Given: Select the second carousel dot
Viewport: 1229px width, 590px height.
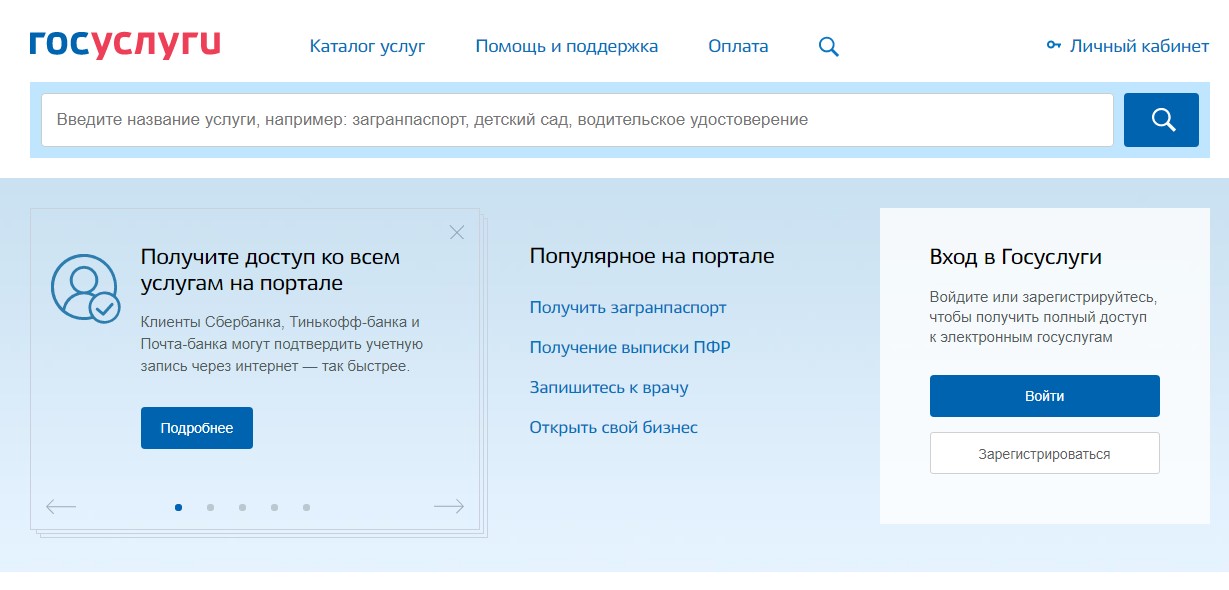Looking at the screenshot, I should (x=210, y=507).
